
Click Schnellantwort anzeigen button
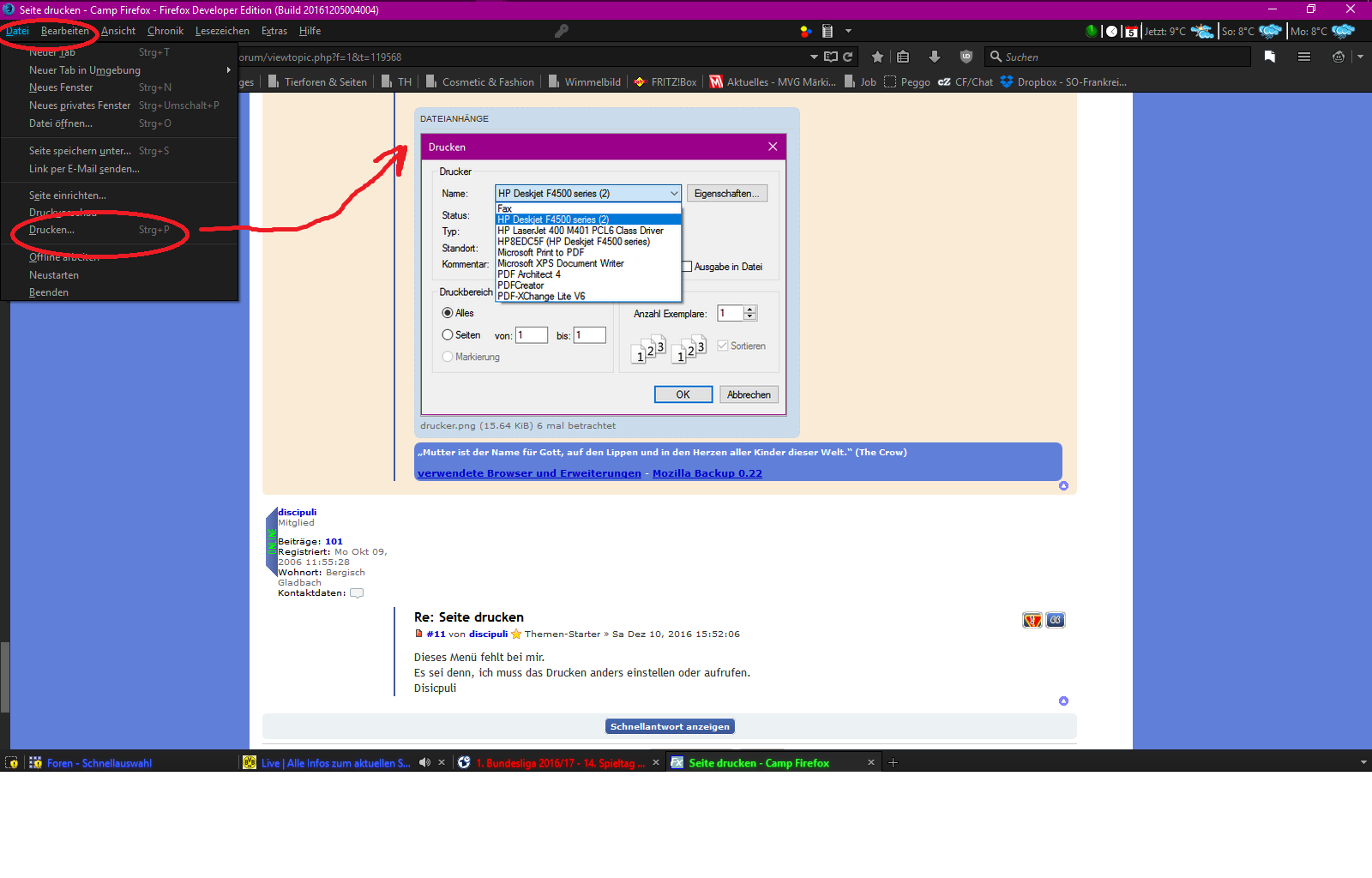tap(670, 726)
